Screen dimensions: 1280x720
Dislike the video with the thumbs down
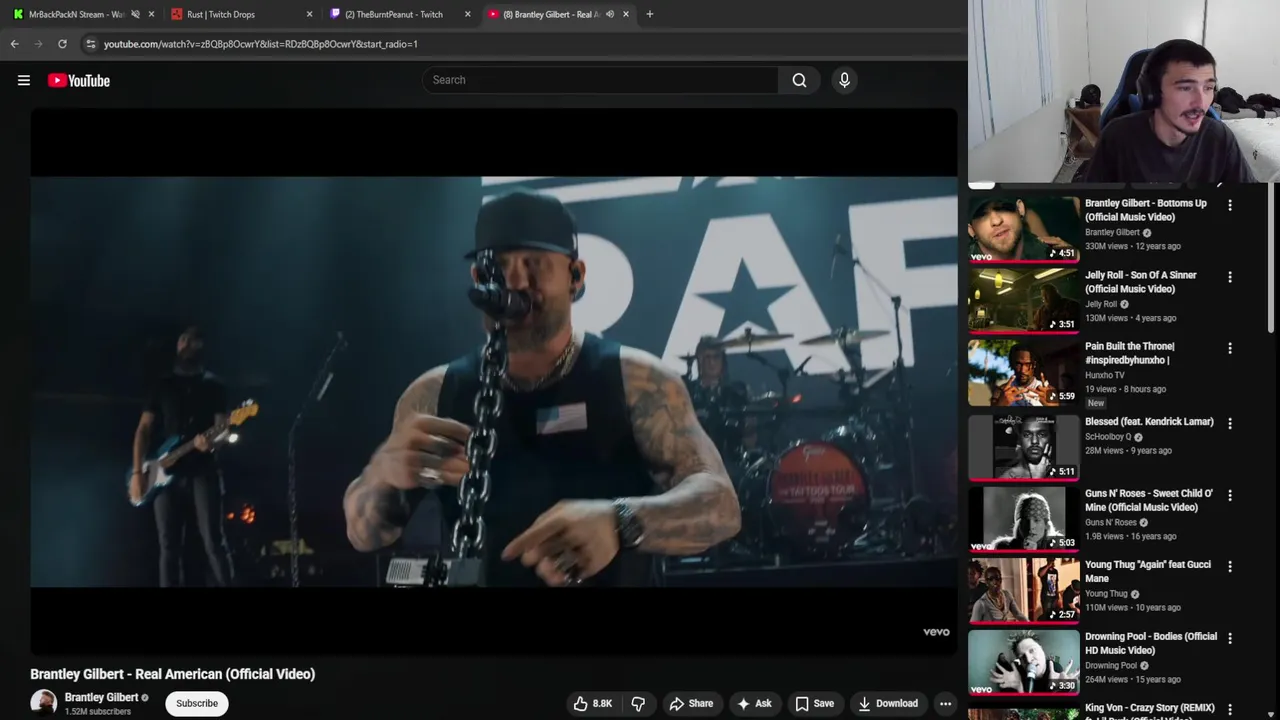tap(638, 703)
